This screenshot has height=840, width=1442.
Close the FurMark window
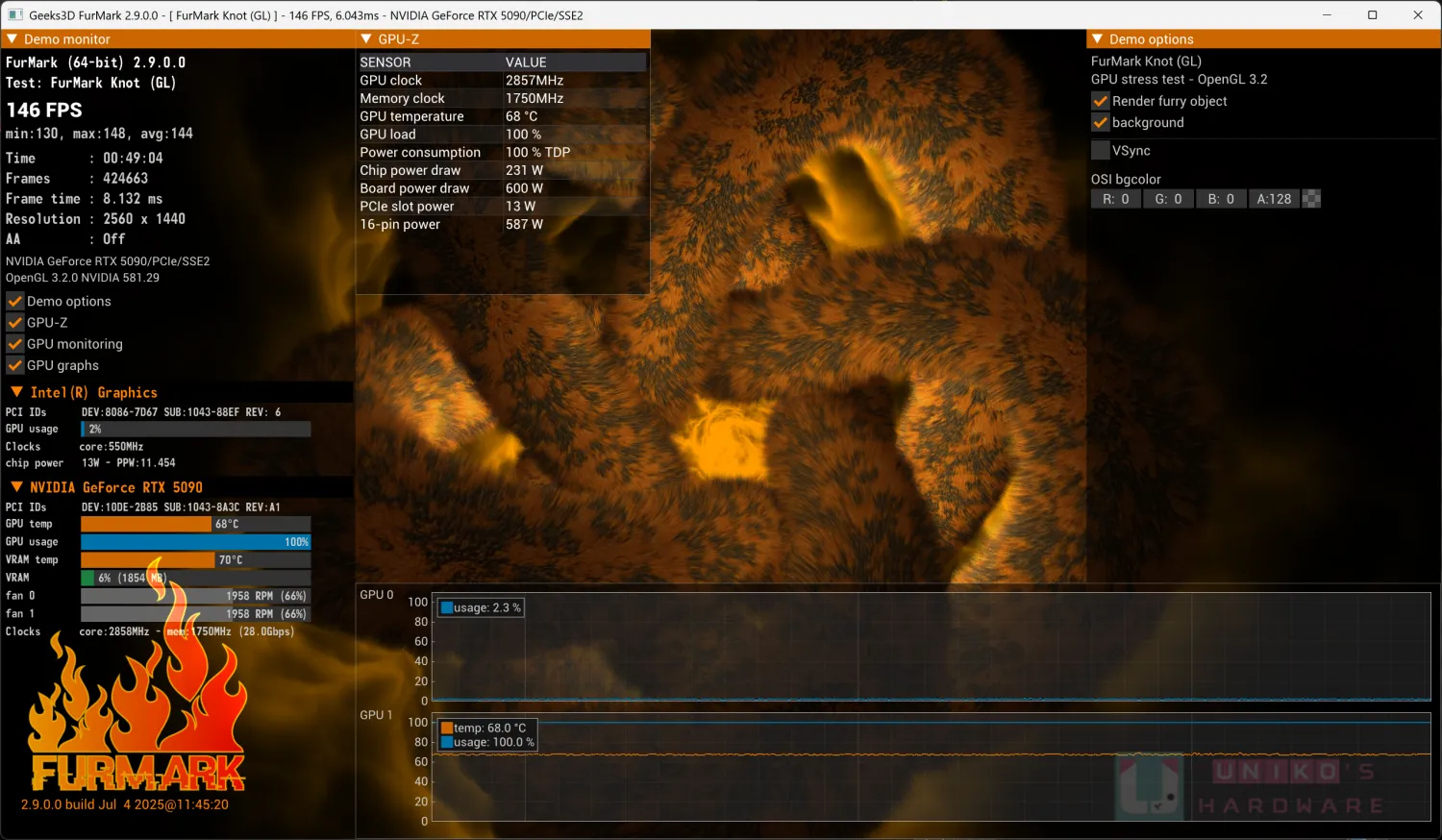(x=1417, y=15)
